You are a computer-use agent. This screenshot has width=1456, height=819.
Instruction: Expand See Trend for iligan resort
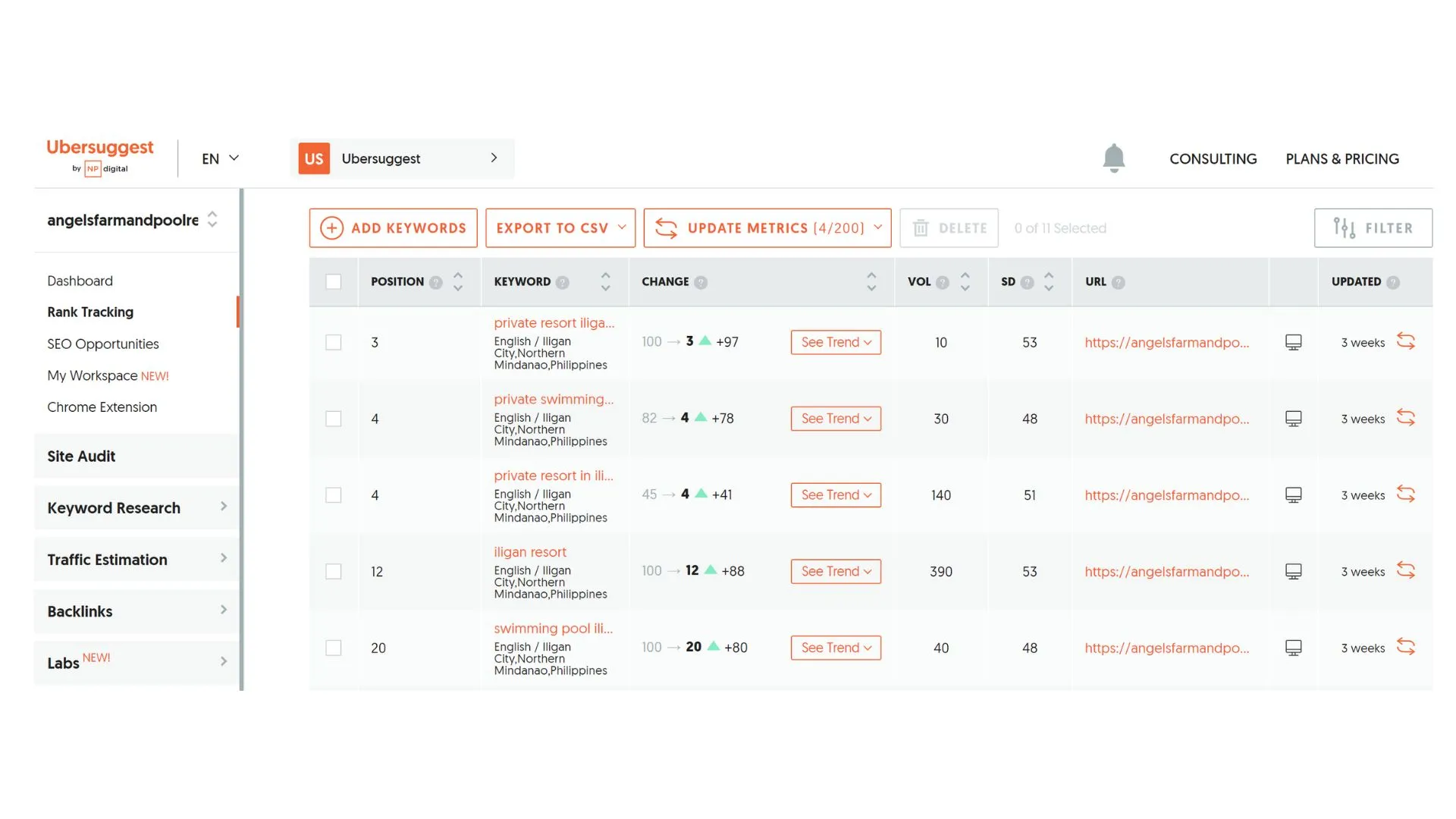coord(836,571)
